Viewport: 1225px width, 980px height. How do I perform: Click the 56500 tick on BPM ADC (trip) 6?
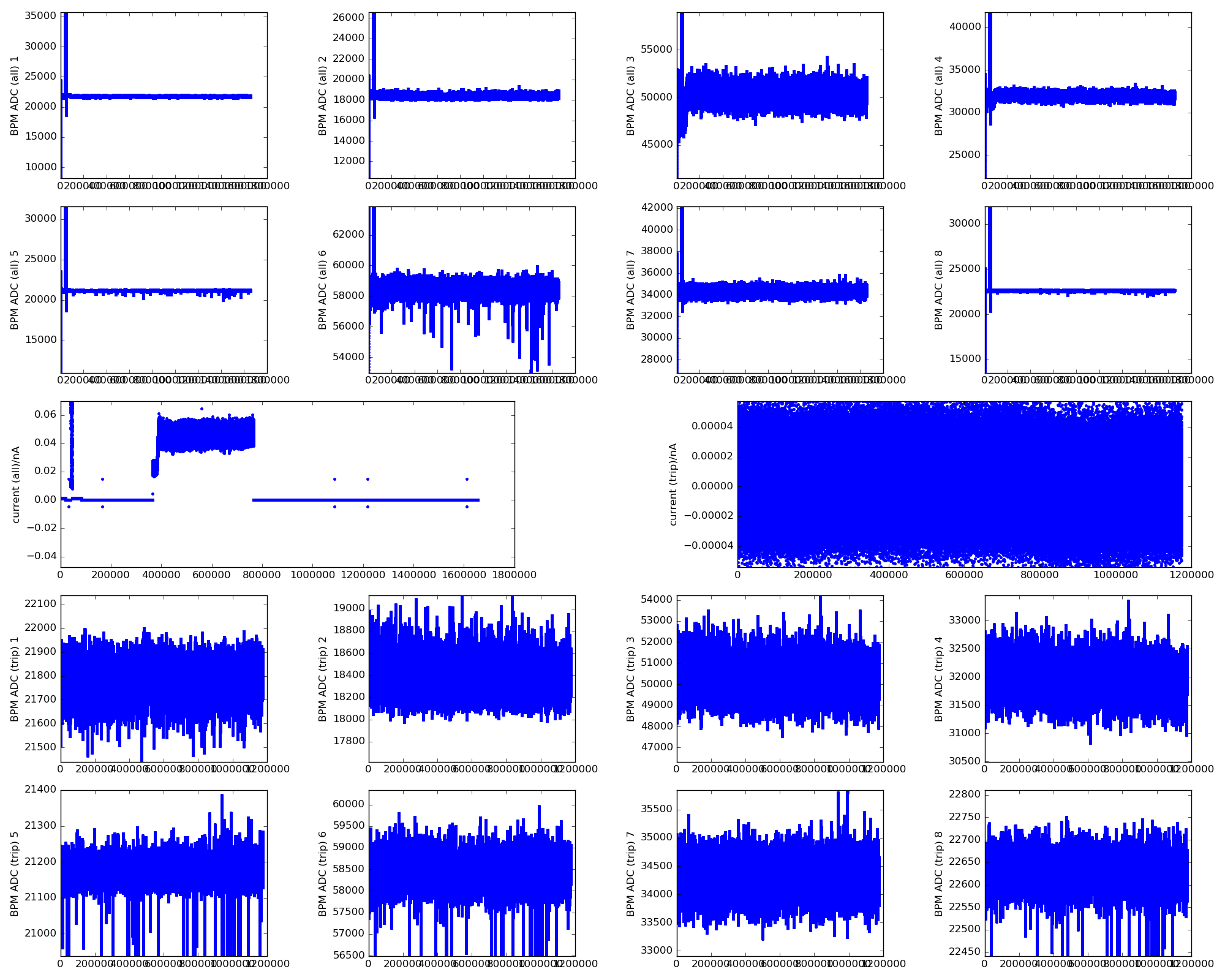tap(349, 956)
